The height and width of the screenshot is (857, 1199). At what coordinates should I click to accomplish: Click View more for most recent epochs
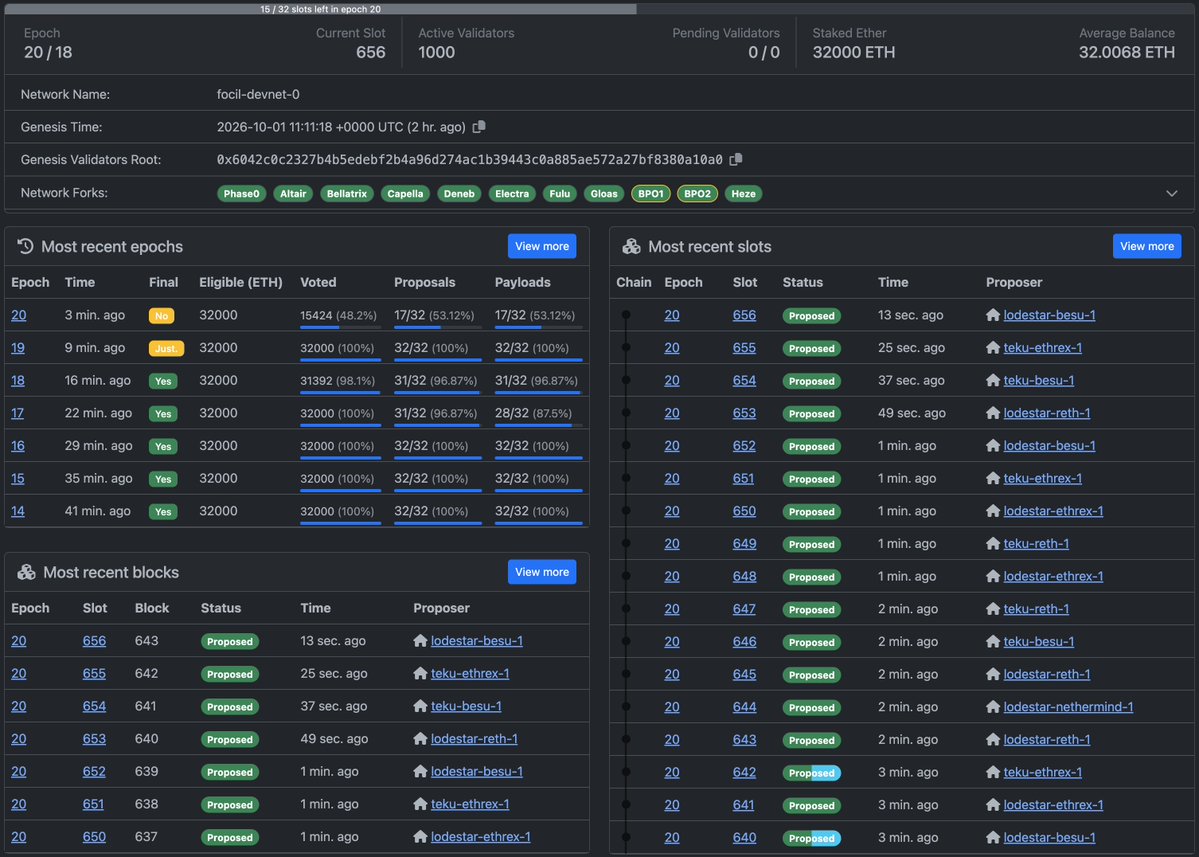coord(541,246)
